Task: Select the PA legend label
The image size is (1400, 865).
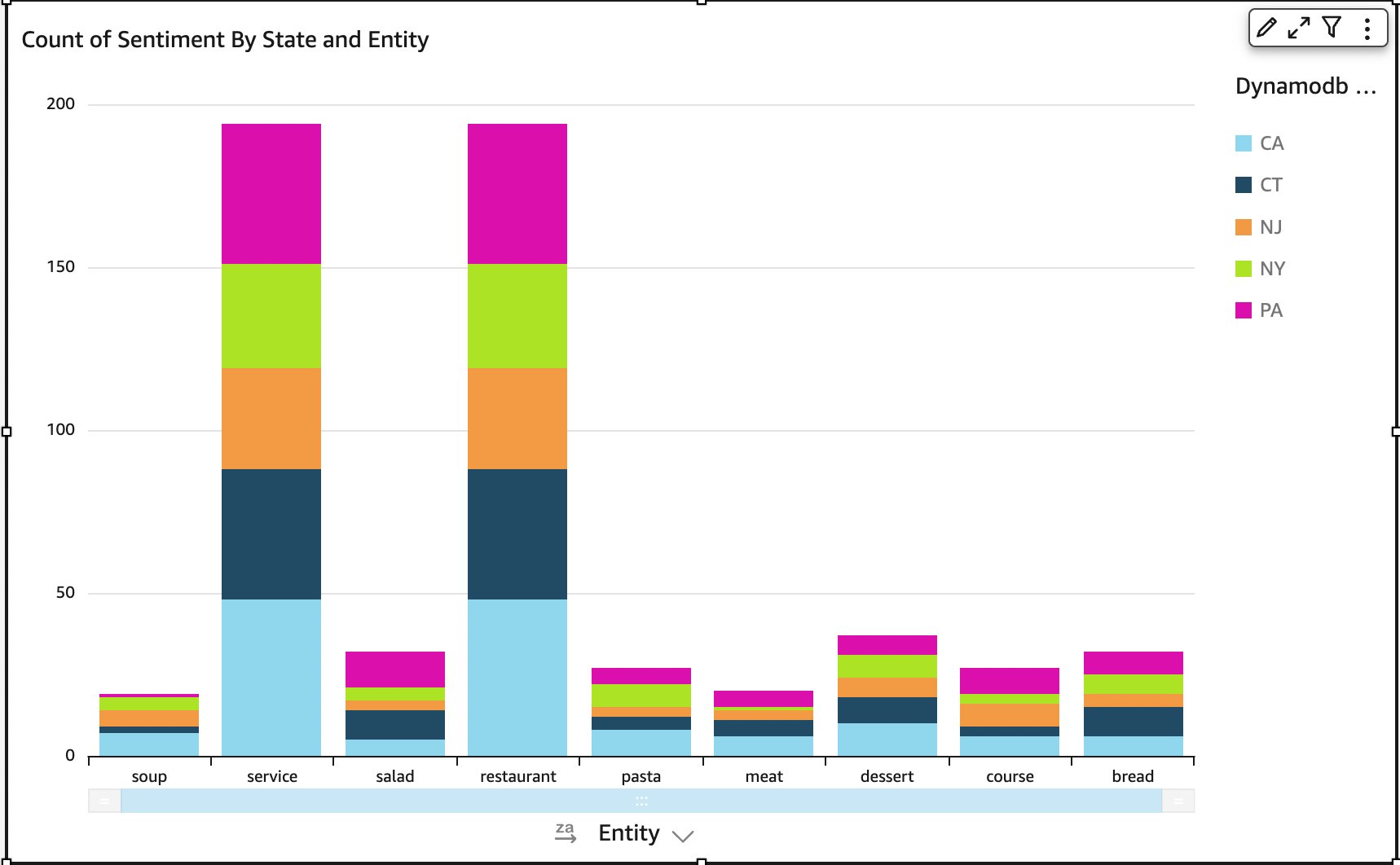Action: pyautogui.click(x=1271, y=310)
